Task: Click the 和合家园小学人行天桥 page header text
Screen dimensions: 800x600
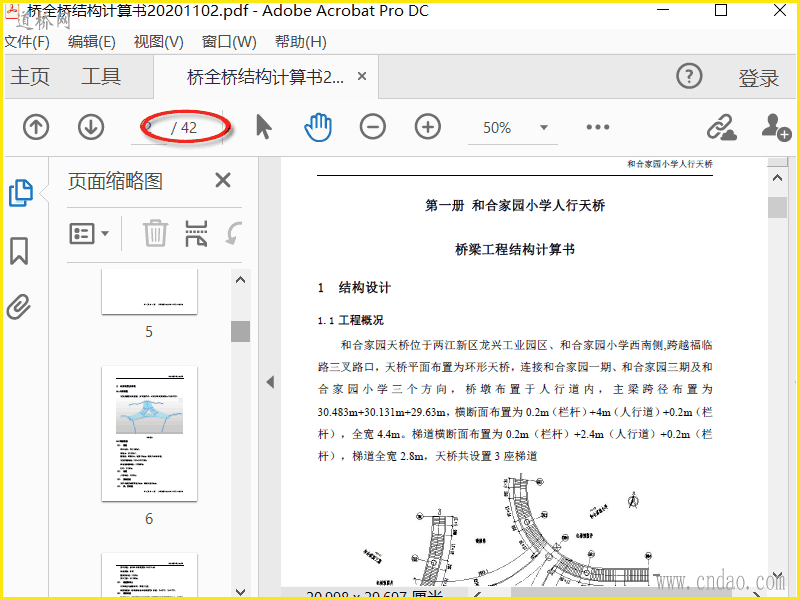Action: (x=670, y=164)
